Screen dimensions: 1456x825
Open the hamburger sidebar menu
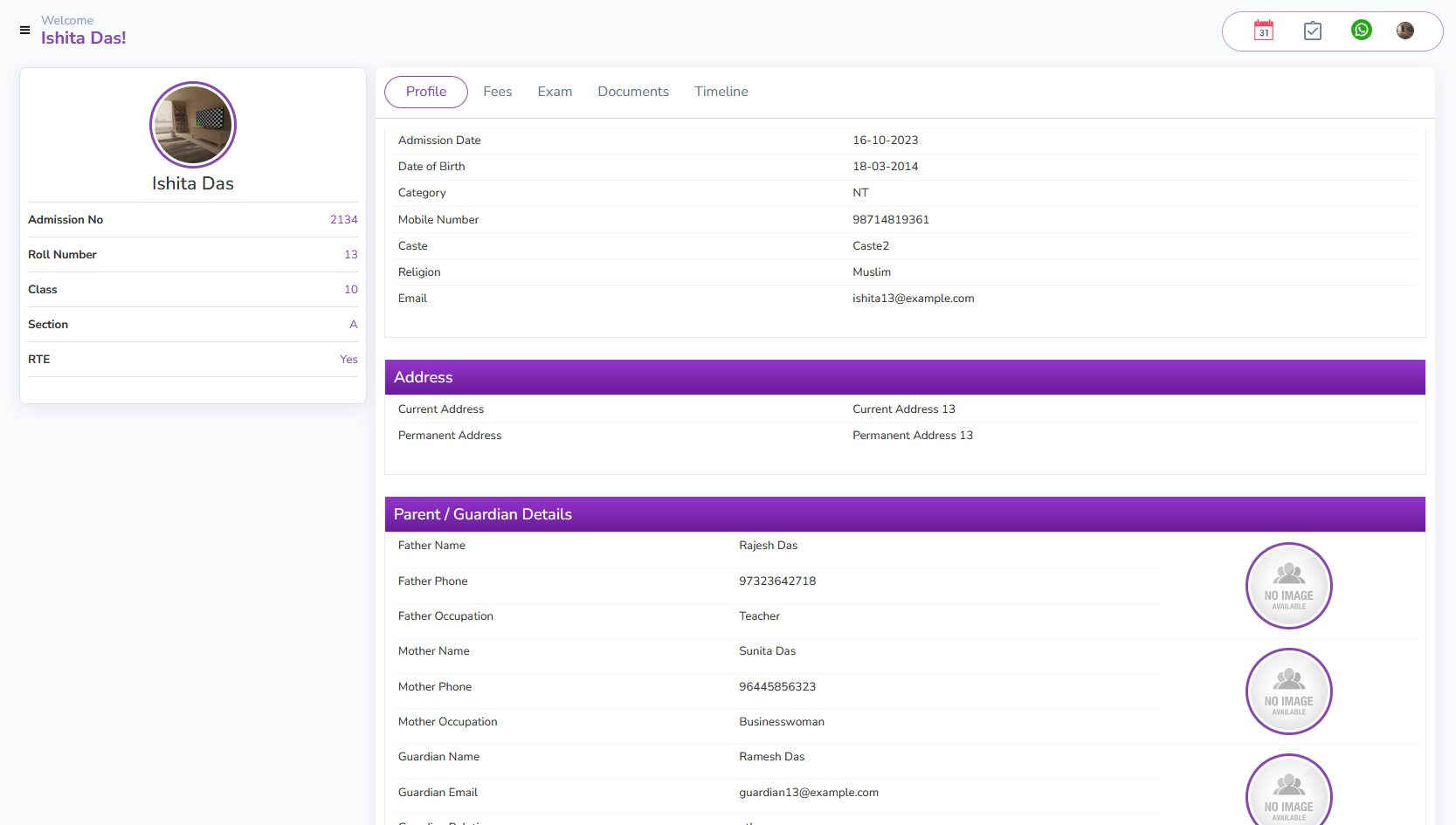[24, 31]
